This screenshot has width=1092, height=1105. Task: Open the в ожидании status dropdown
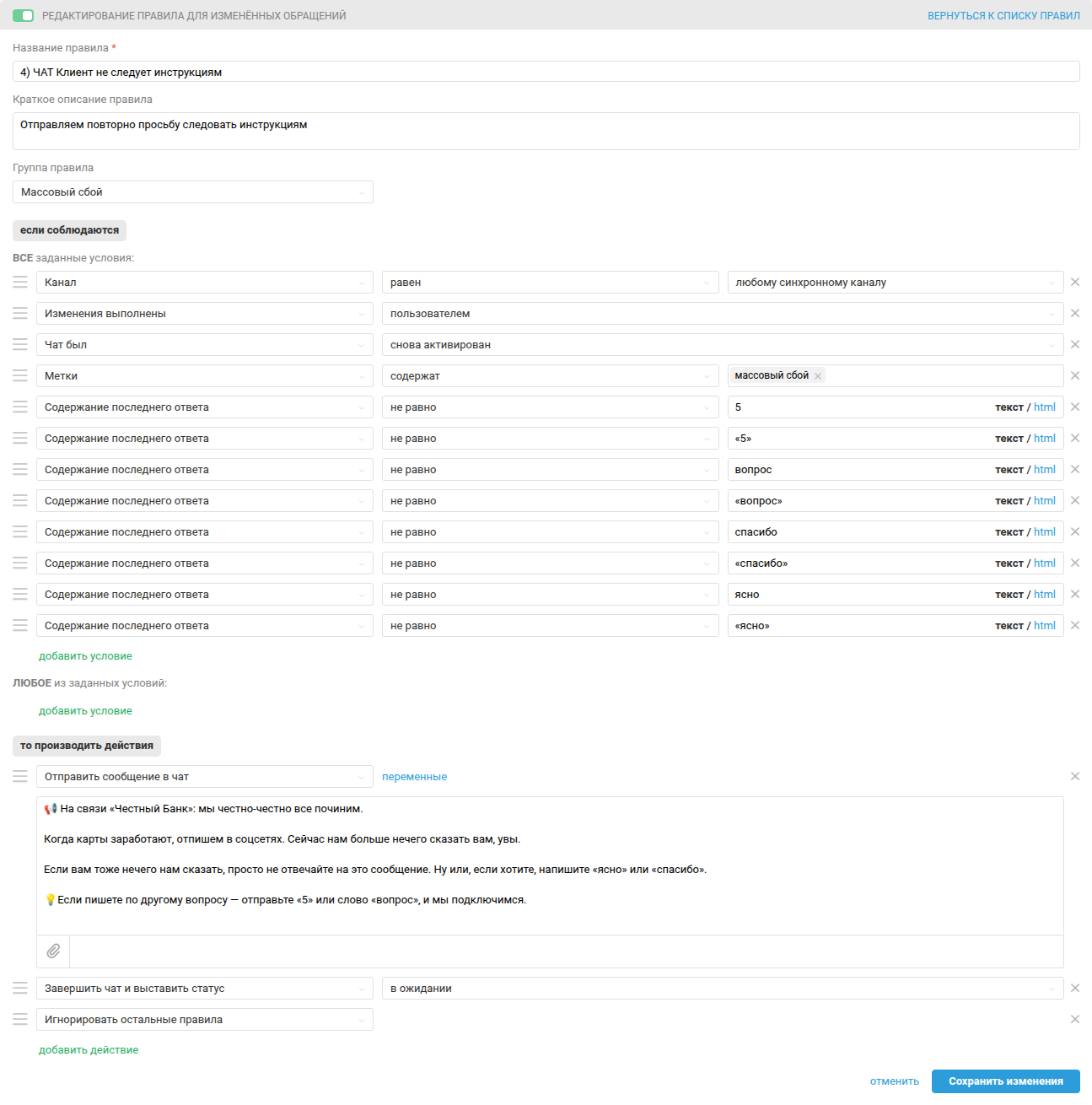click(x=722, y=989)
